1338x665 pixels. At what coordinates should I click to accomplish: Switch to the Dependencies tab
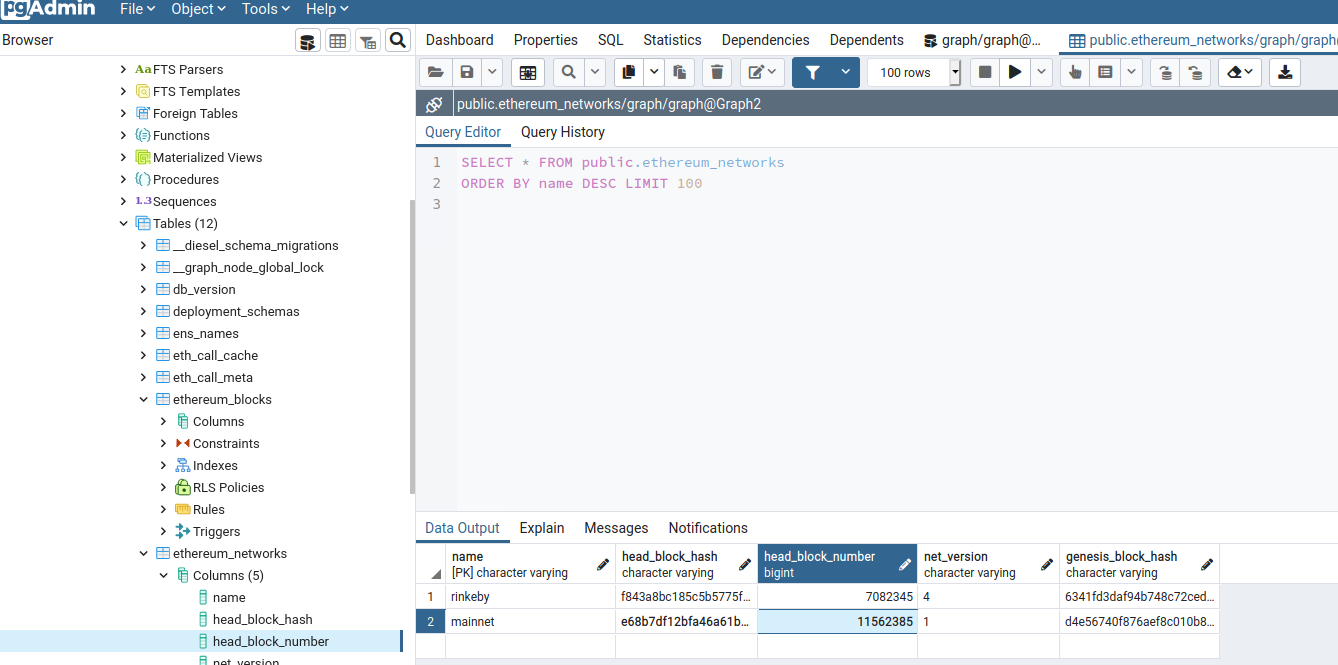tap(766, 40)
